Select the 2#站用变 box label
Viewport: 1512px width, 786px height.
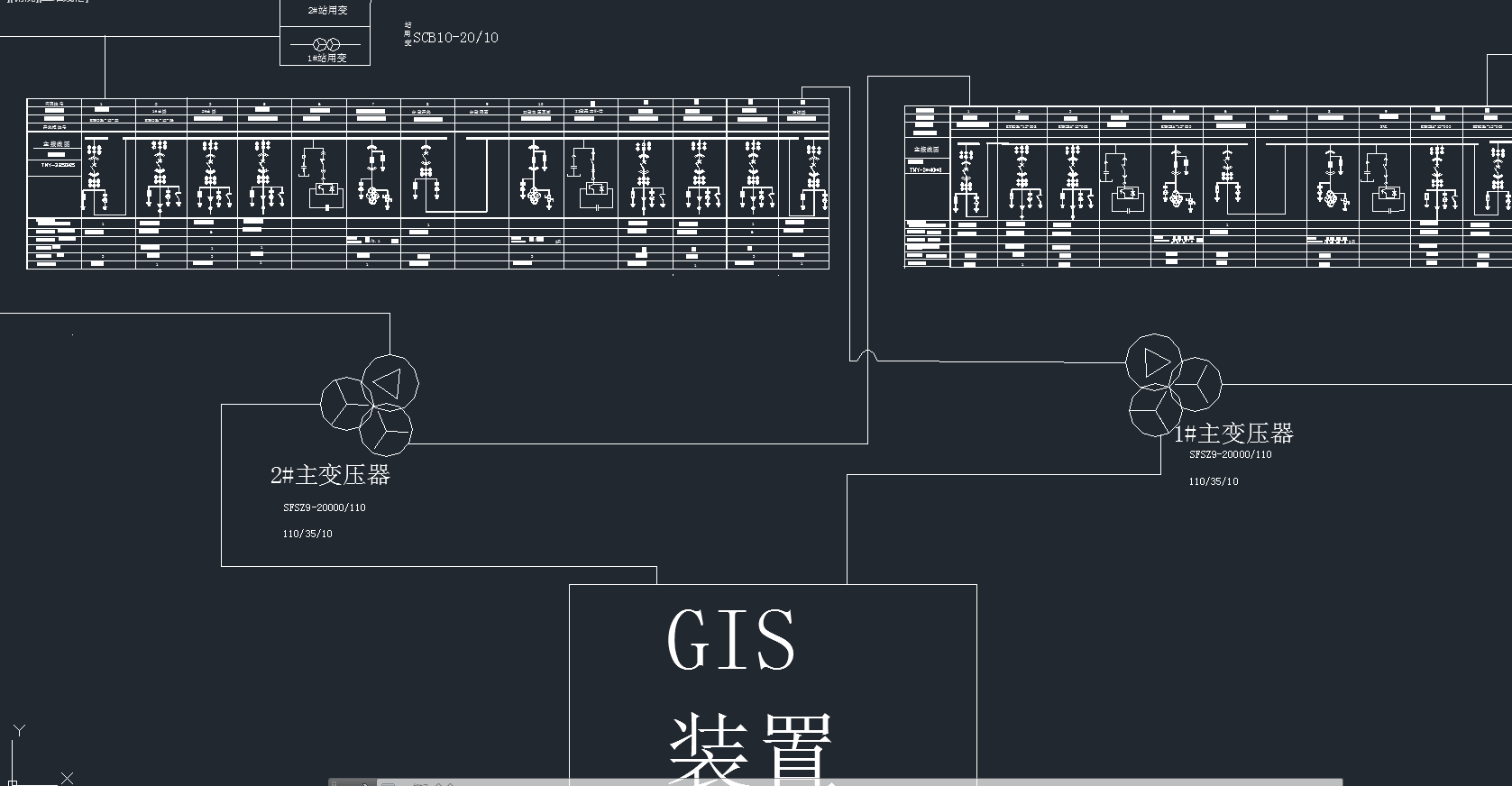327,11
